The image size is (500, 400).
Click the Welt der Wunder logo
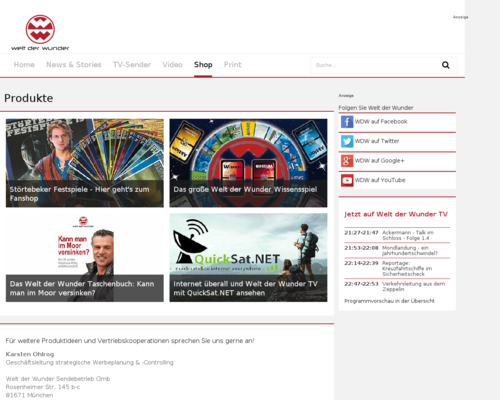point(40,33)
